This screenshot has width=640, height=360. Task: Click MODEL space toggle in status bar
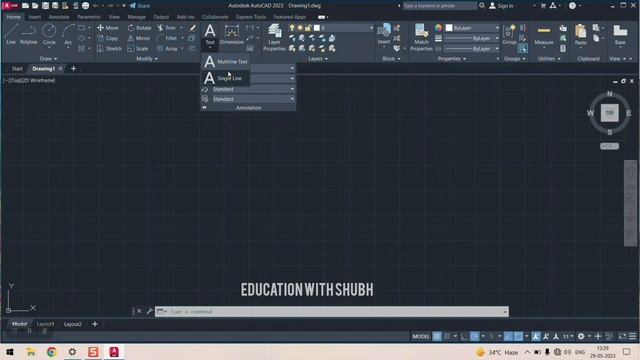click(421, 336)
